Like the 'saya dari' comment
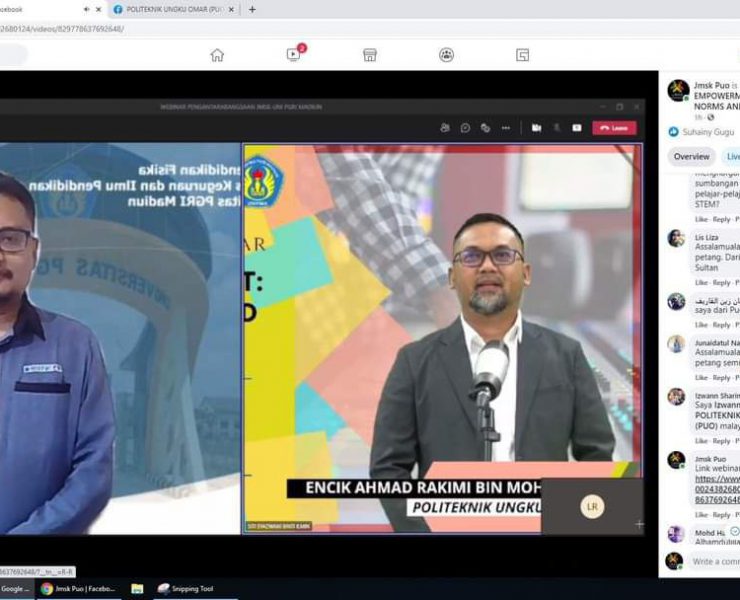This screenshot has height=600, width=740. coord(701,325)
